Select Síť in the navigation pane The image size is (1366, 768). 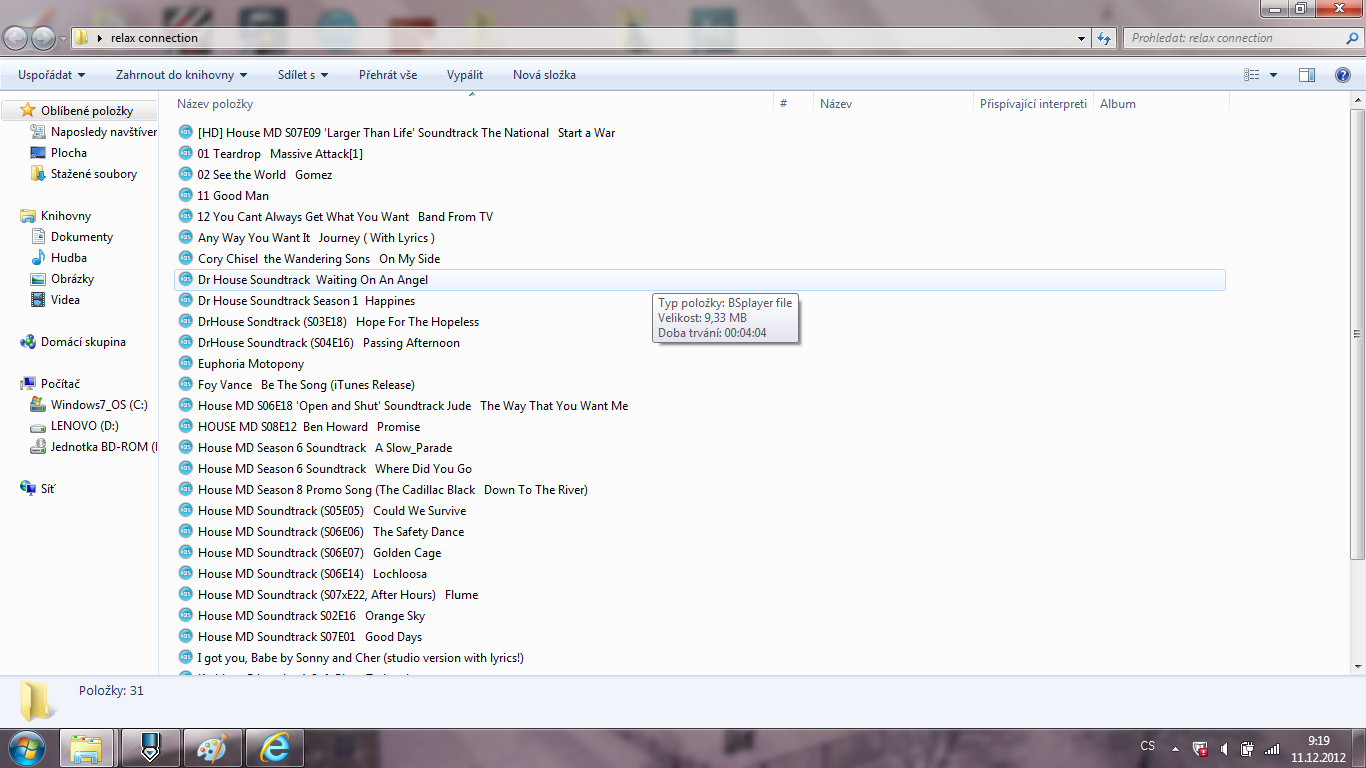pos(38,489)
